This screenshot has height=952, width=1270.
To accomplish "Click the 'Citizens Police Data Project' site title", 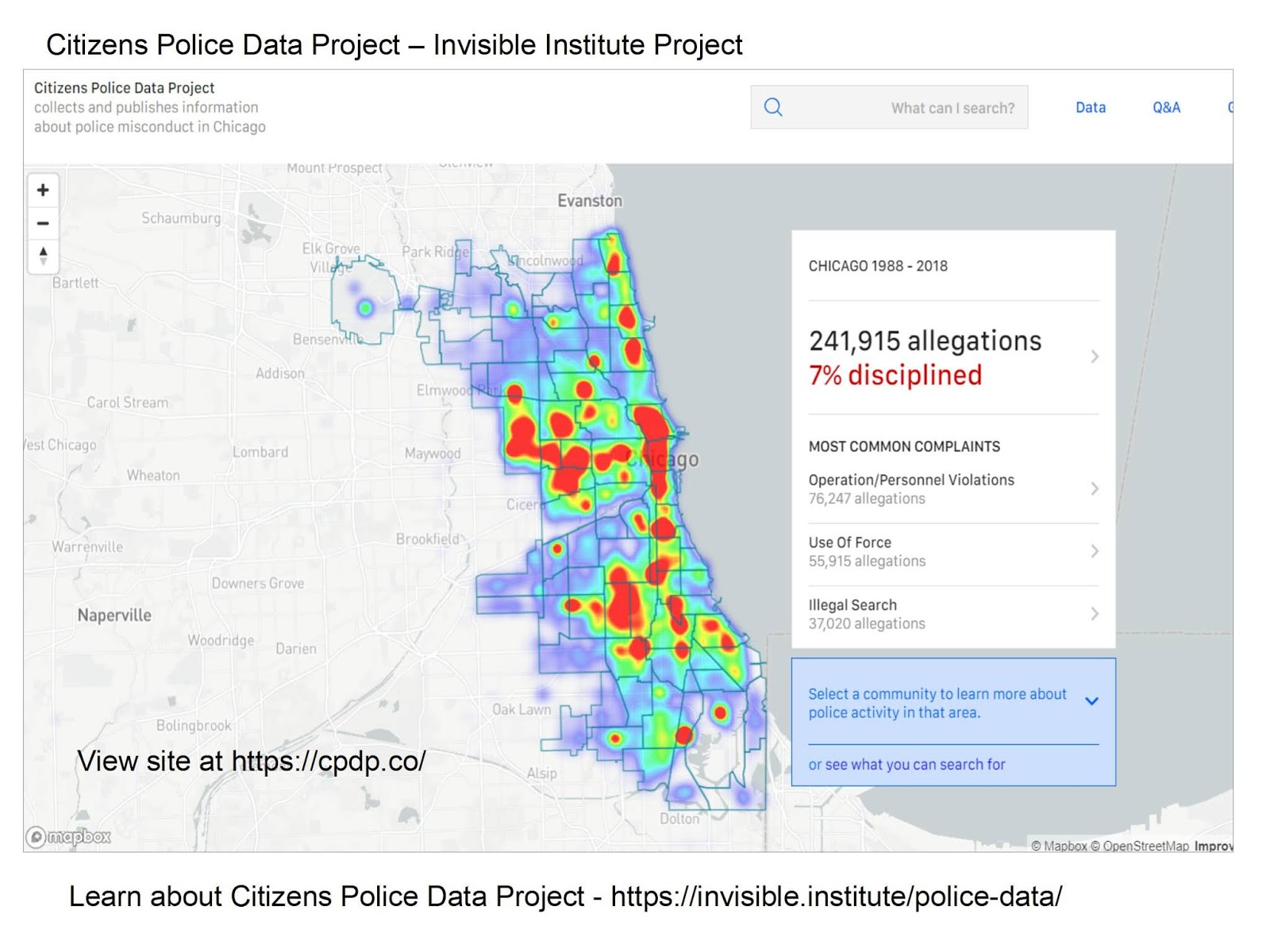I will pyautogui.click(x=124, y=88).
